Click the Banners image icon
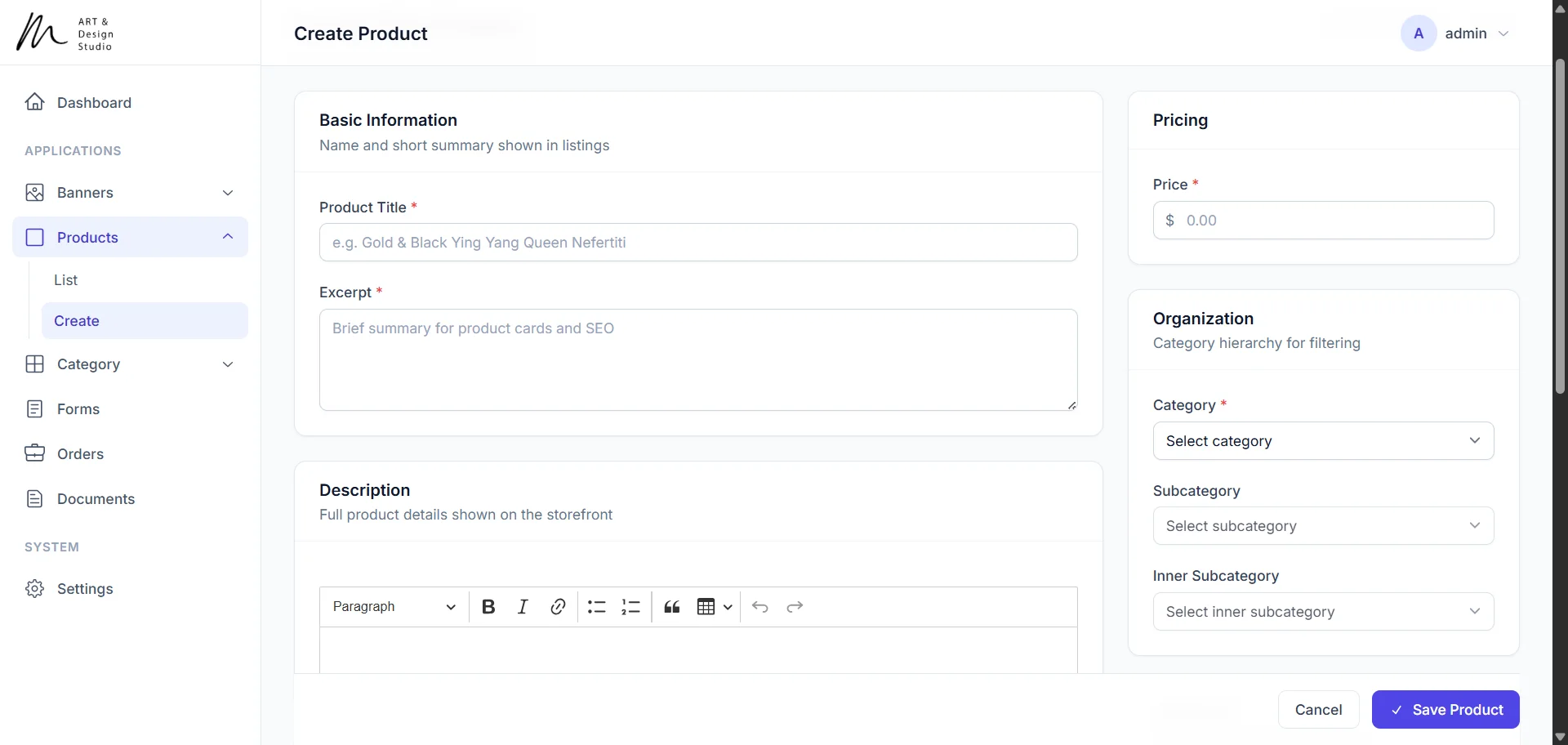The width and height of the screenshot is (1568, 745). 34,193
